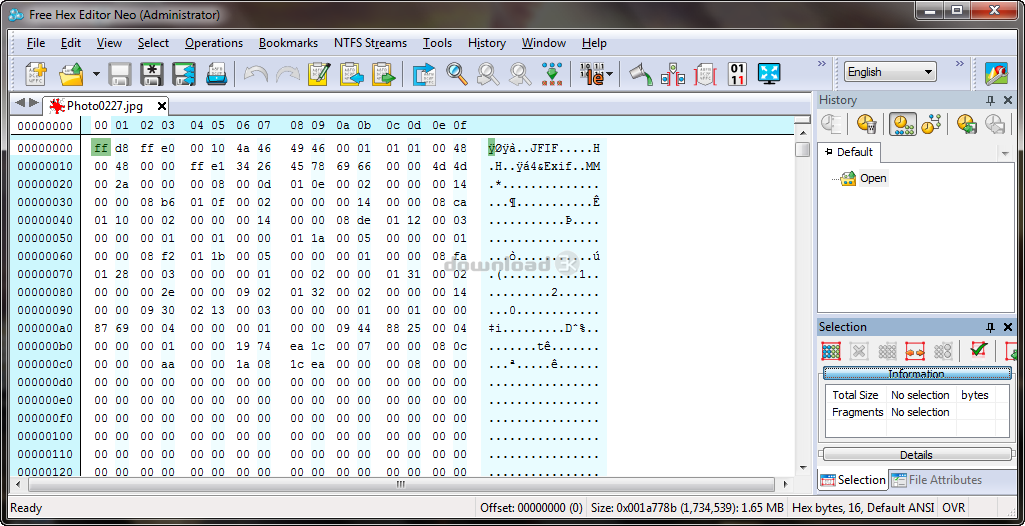This screenshot has width=1025, height=526.
Task: Click the Fill bucket icon
Action: click(640, 74)
